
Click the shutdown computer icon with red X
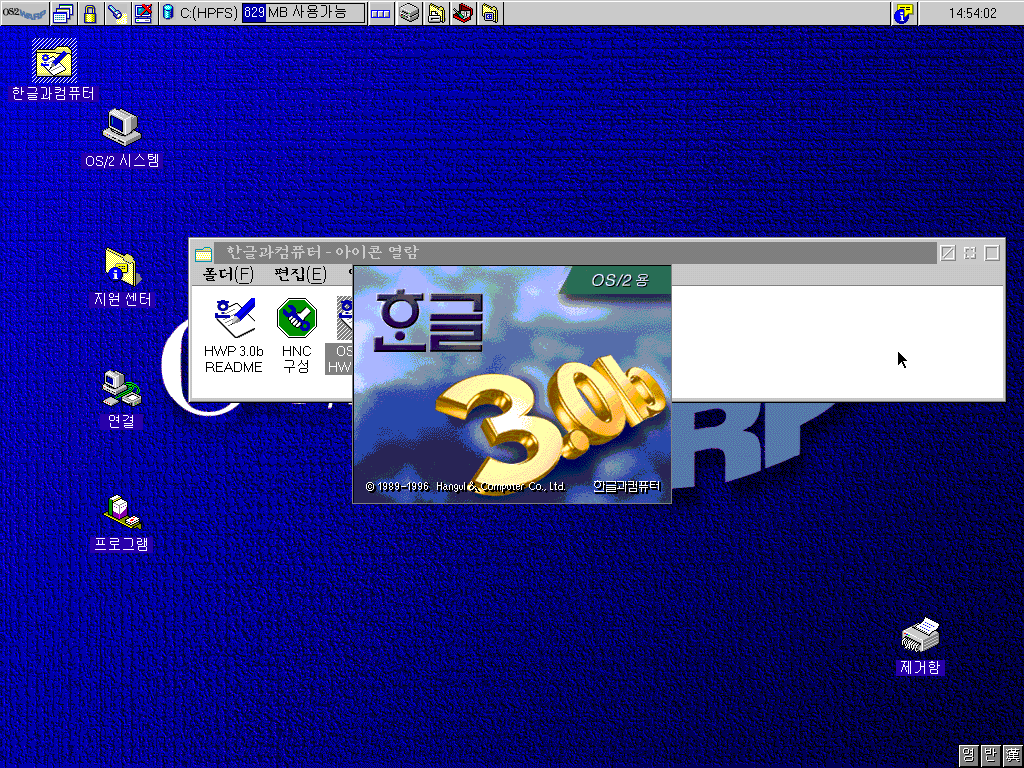click(144, 13)
